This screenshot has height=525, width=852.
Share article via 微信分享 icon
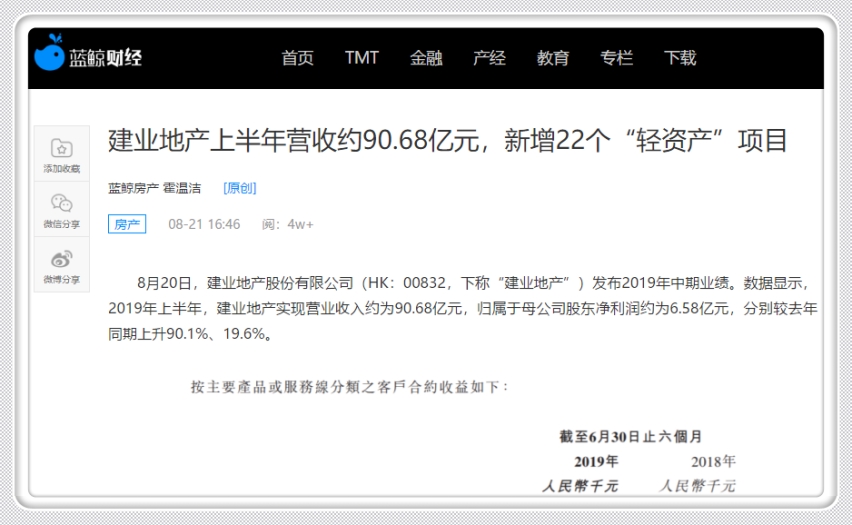click(61, 203)
